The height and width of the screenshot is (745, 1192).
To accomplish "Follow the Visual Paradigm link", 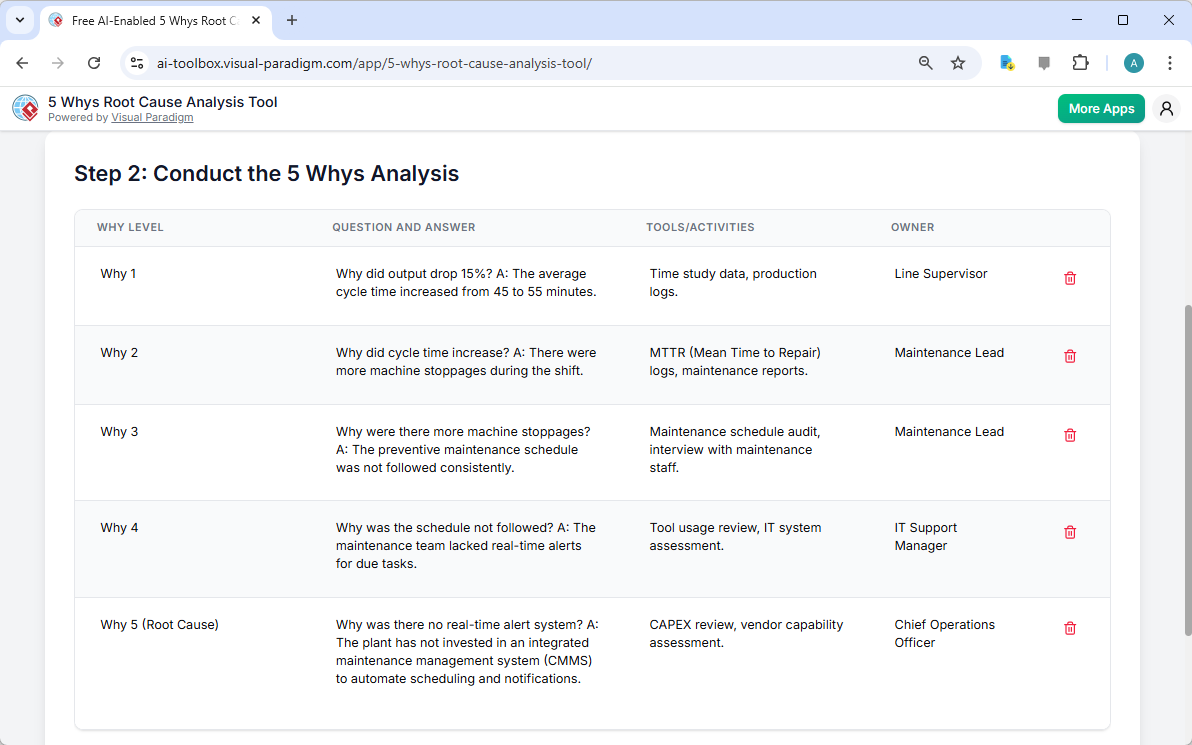I will click(x=152, y=117).
